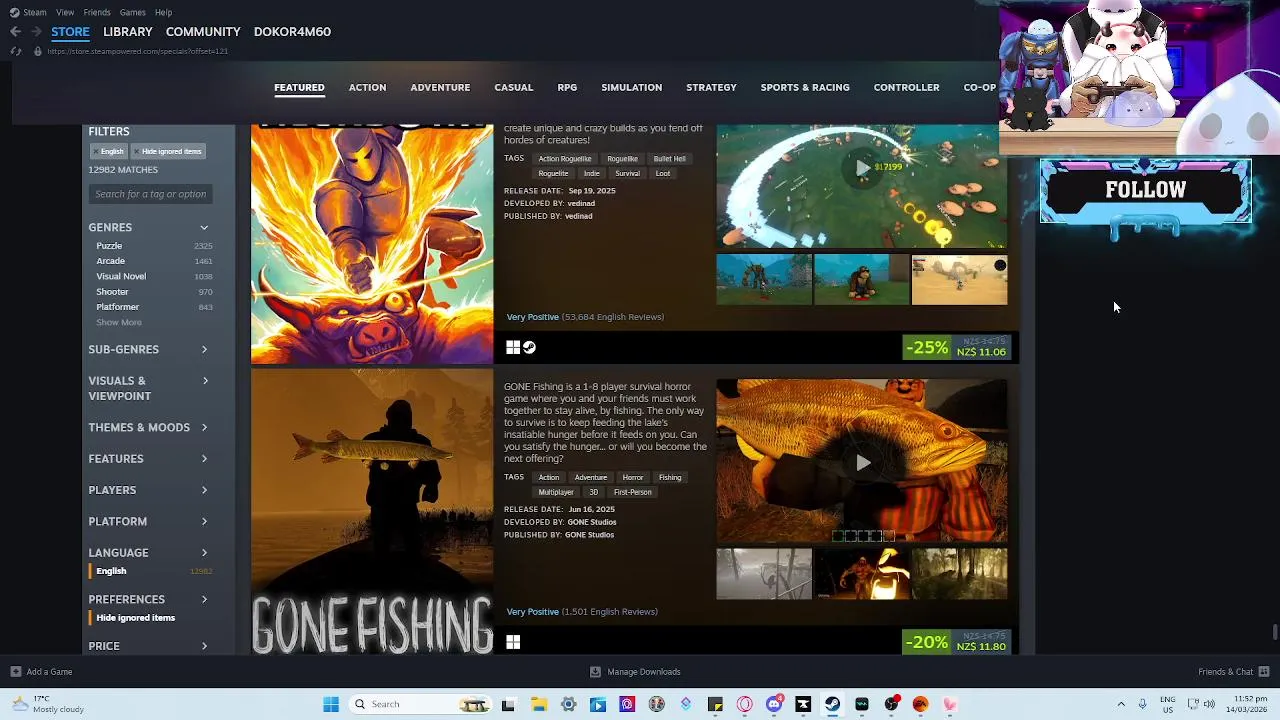The width and height of the screenshot is (1280, 720).
Task: Switch to the LIBRARY tab
Action: 128,32
